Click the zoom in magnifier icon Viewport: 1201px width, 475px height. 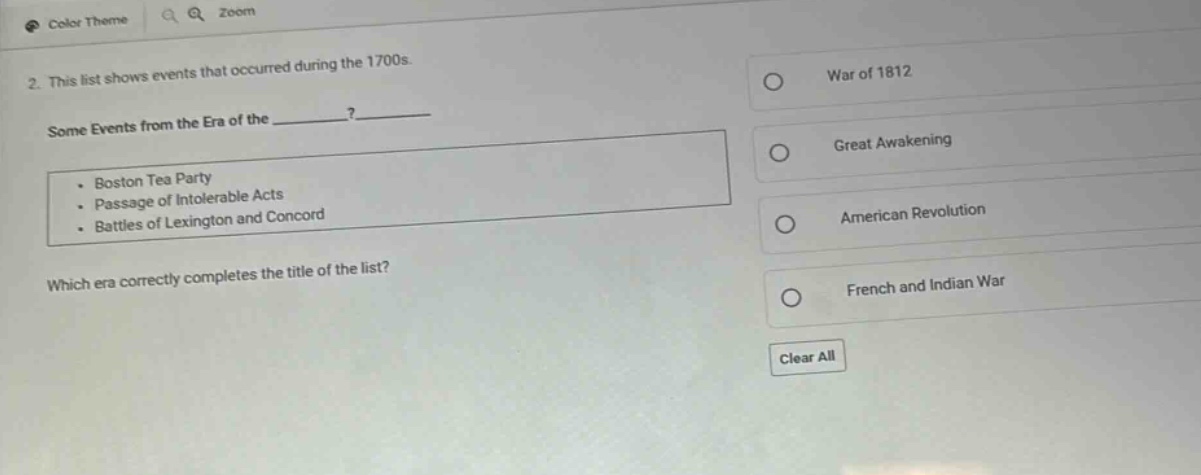(195, 14)
